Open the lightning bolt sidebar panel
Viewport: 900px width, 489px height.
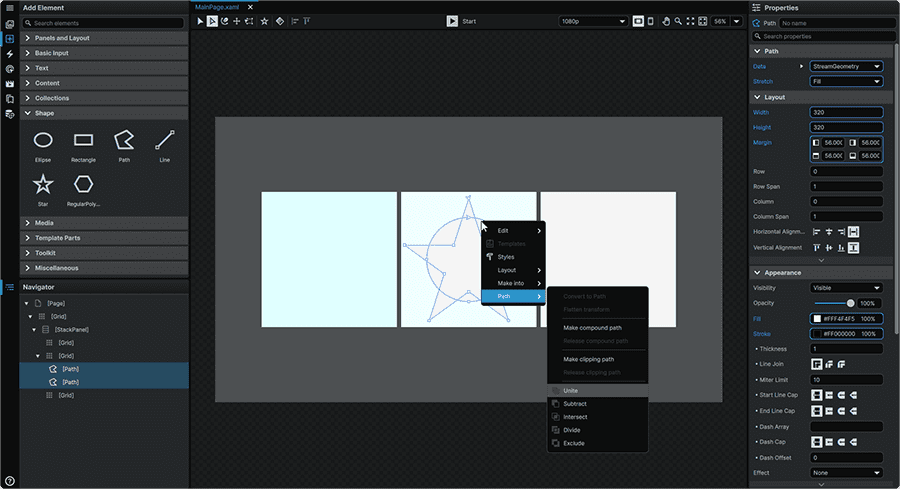(x=10, y=54)
